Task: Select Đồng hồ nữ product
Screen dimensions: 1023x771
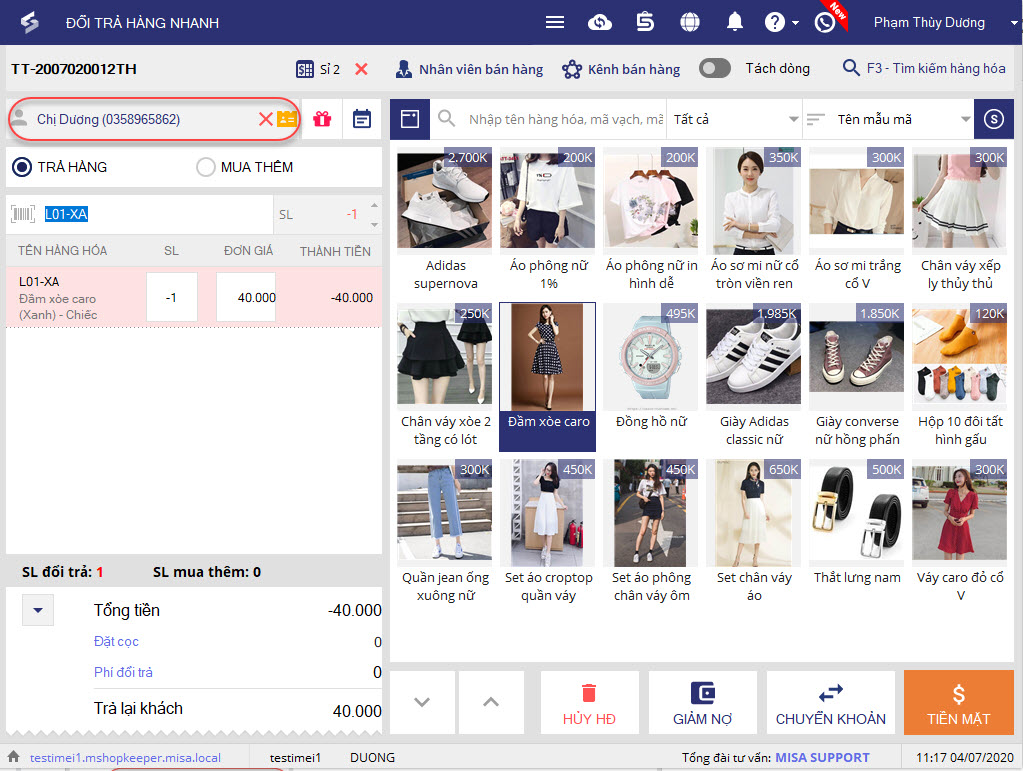Action: pyautogui.click(x=651, y=377)
